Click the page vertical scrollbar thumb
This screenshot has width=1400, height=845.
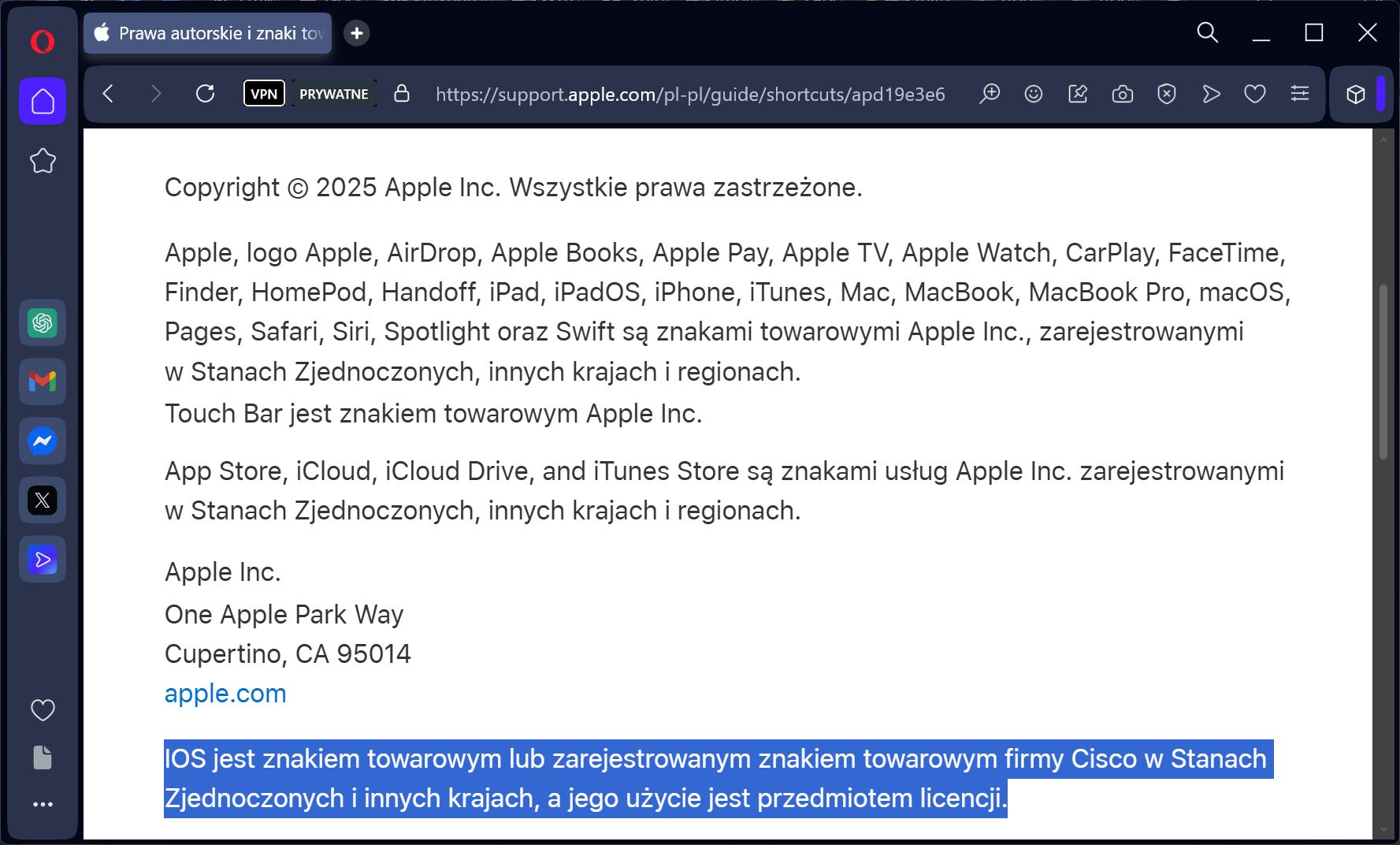click(x=1383, y=372)
